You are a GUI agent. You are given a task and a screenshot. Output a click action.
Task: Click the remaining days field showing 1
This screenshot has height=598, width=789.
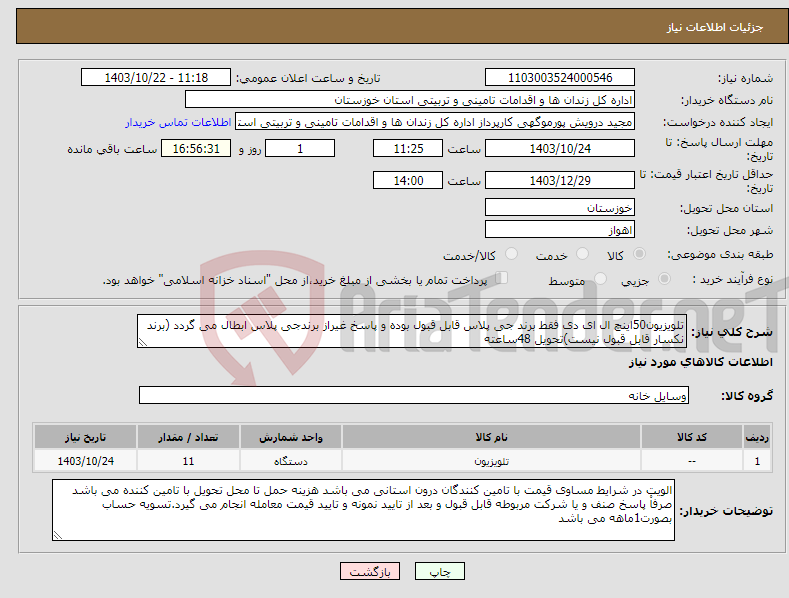point(300,148)
